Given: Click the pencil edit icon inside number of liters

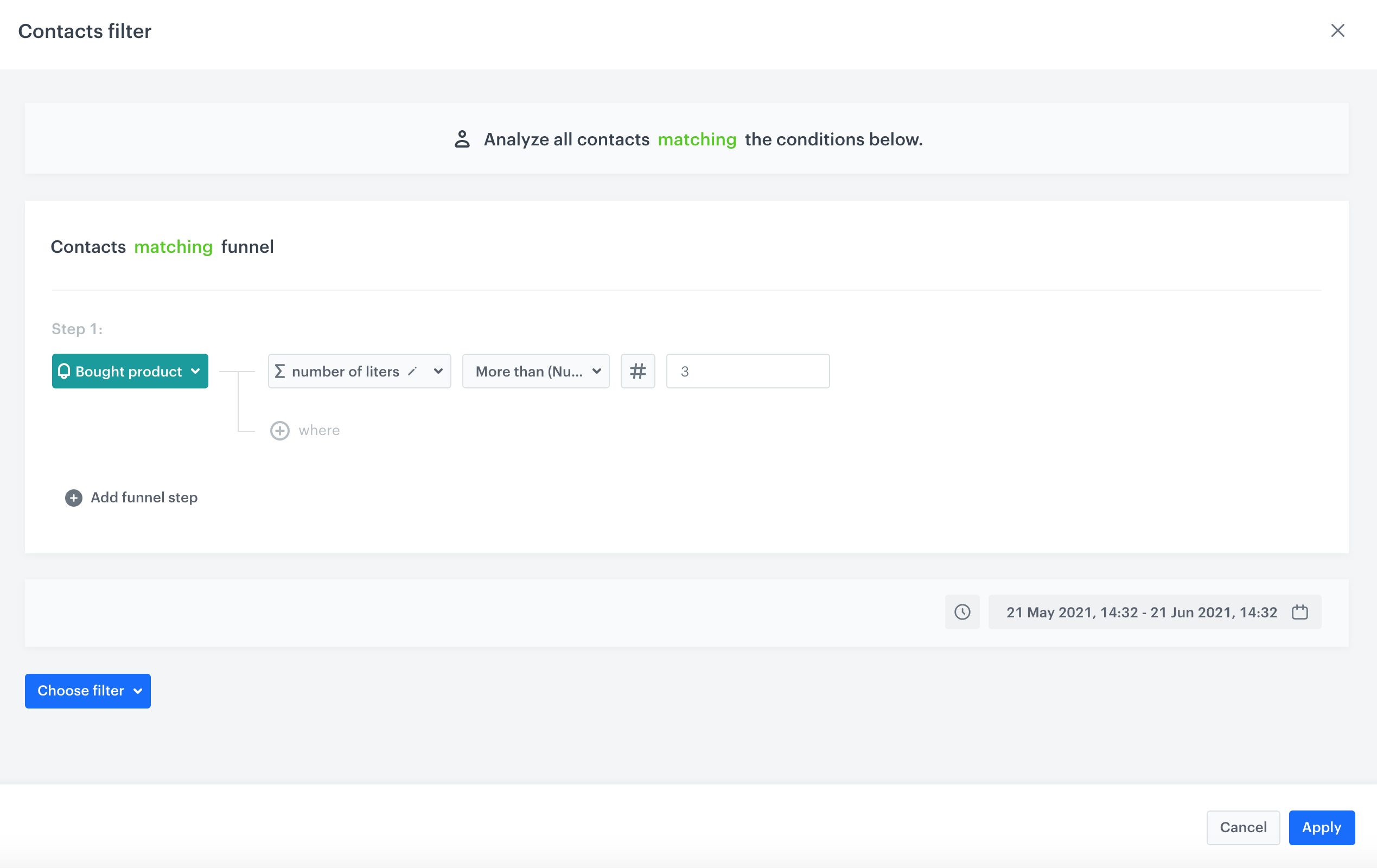Looking at the screenshot, I should coord(413,371).
